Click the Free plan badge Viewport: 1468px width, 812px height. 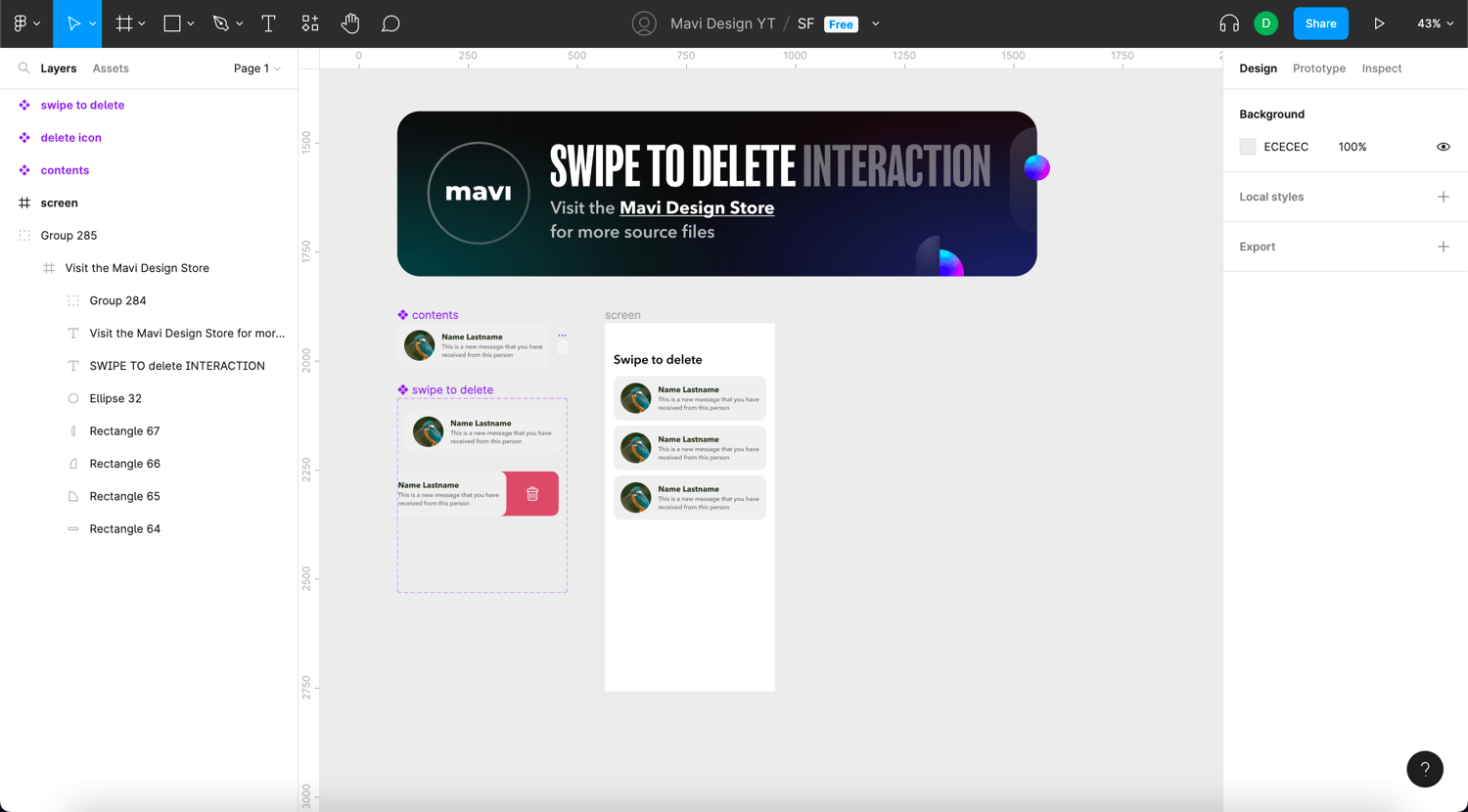[x=842, y=24]
